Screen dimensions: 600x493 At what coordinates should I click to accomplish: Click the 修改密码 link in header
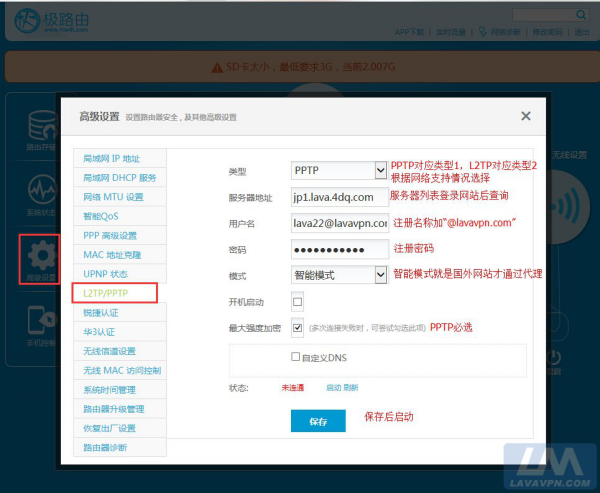click(548, 32)
